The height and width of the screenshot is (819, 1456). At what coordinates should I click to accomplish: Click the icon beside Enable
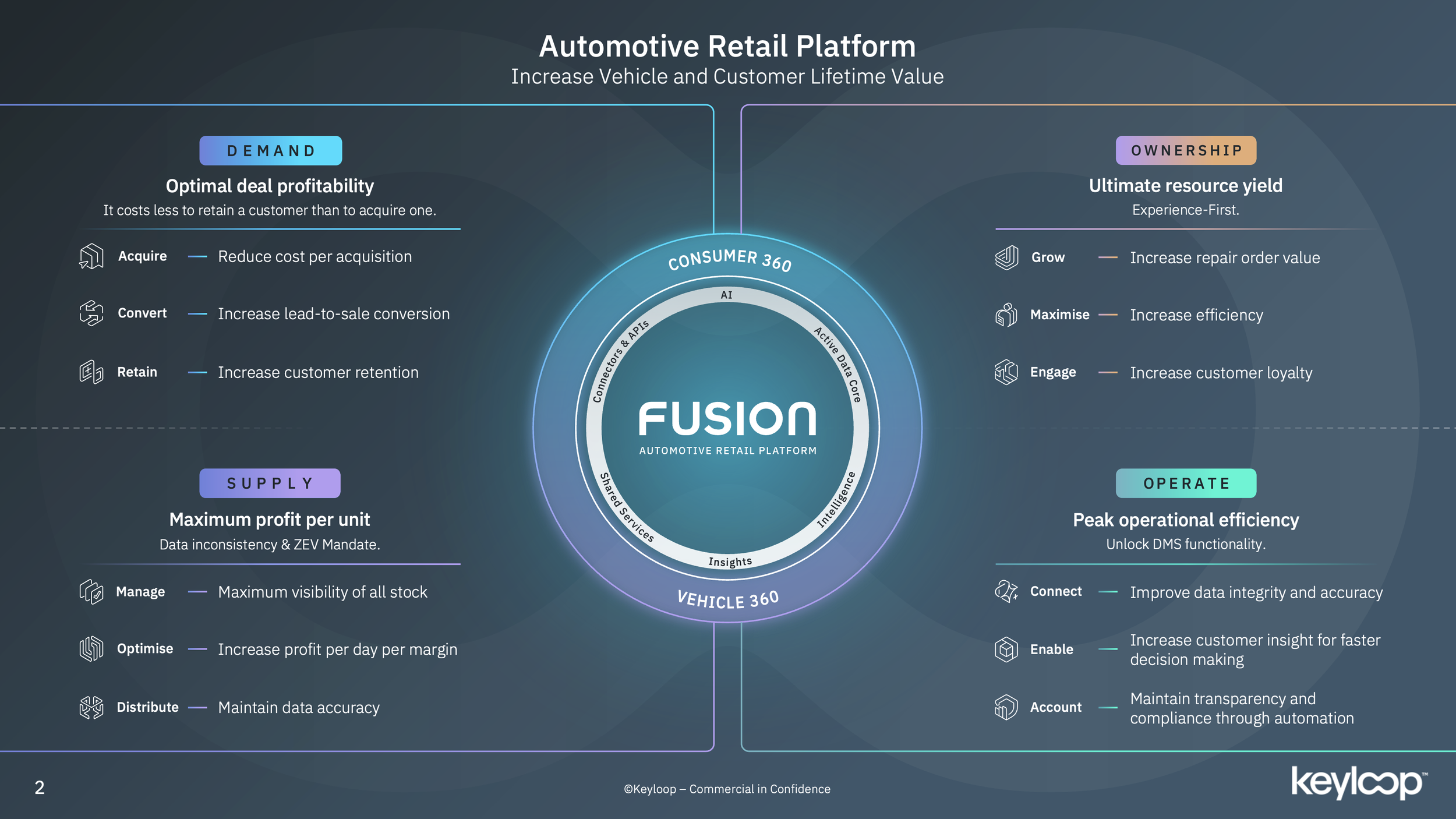coord(1006,649)
